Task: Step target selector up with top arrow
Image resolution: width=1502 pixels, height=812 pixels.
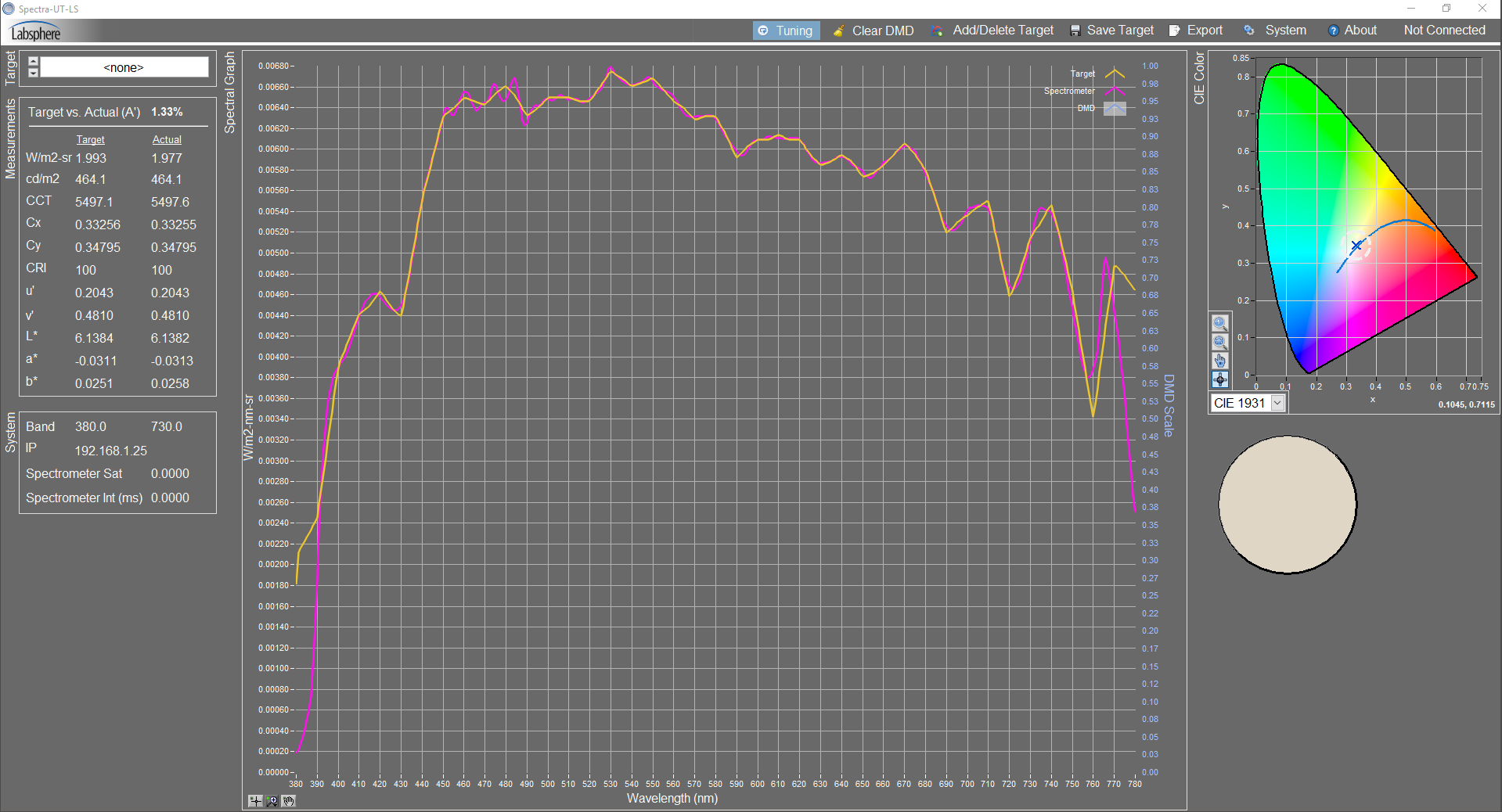Action: pyautogui.click(x=33, y=62)
